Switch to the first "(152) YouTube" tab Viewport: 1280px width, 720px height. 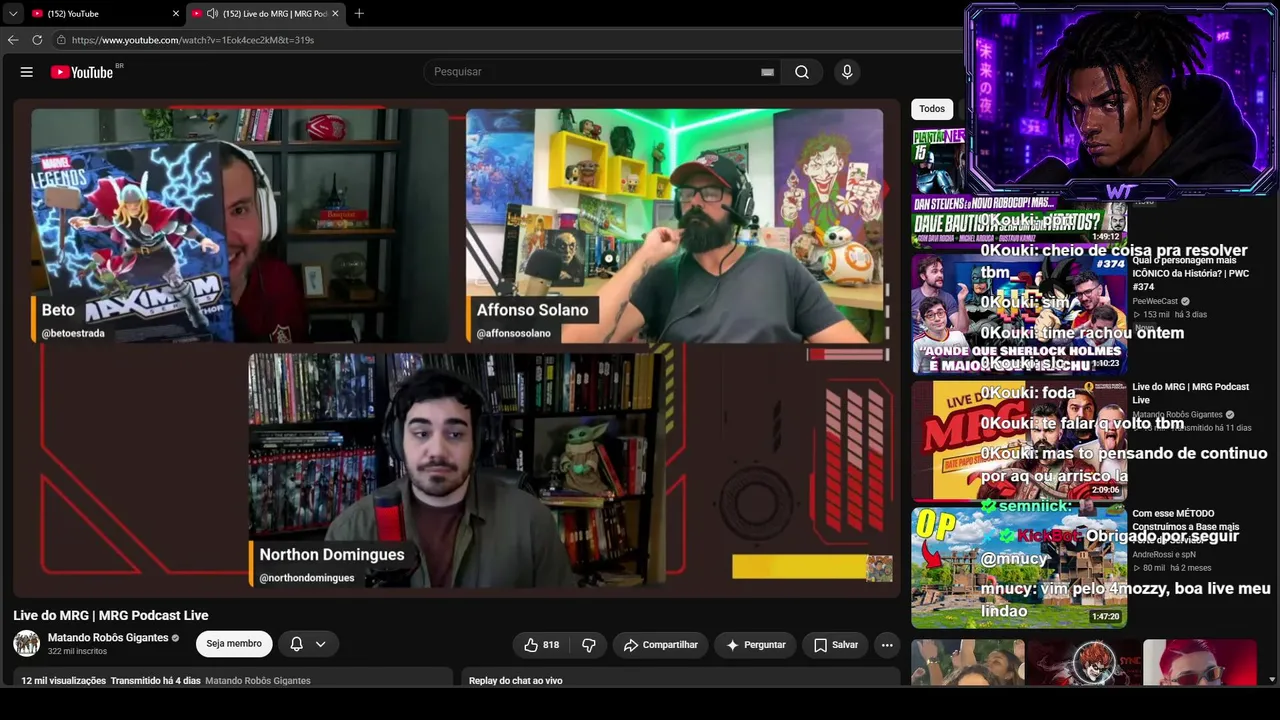(104, 14)
